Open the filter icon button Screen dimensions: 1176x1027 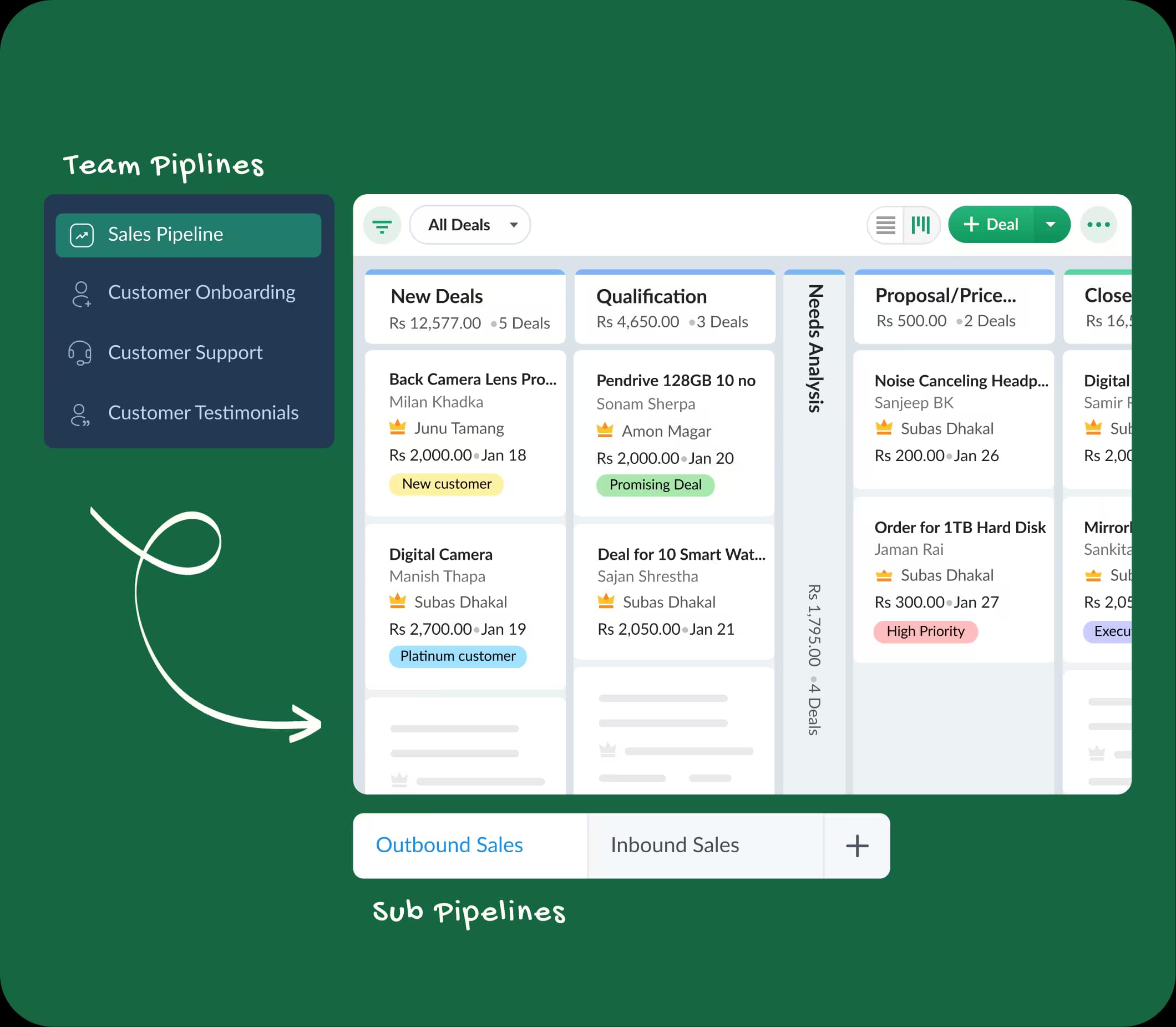pos(382,225)
